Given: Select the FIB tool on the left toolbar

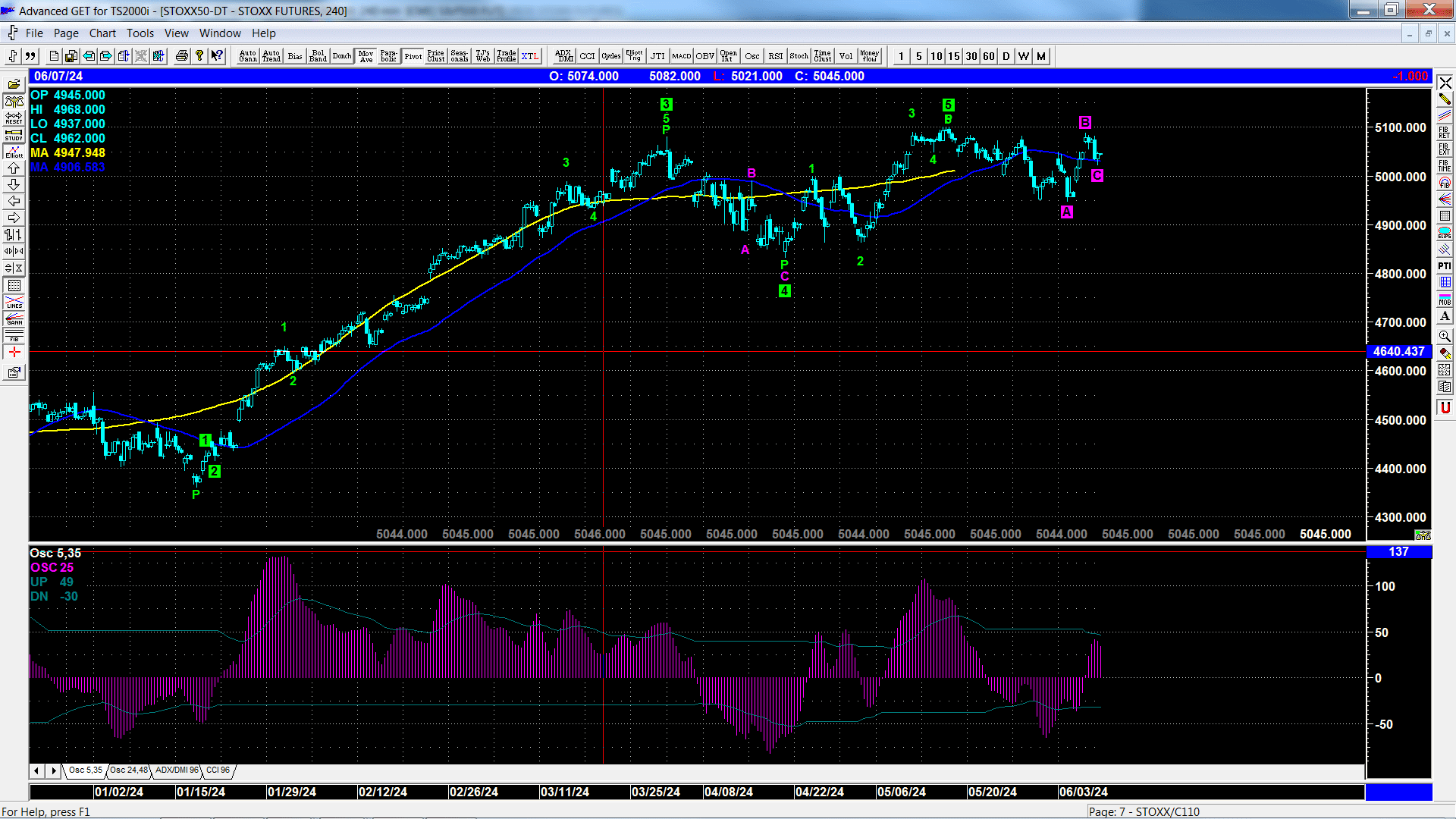Looking at the screenshot, I should point(14,335).
